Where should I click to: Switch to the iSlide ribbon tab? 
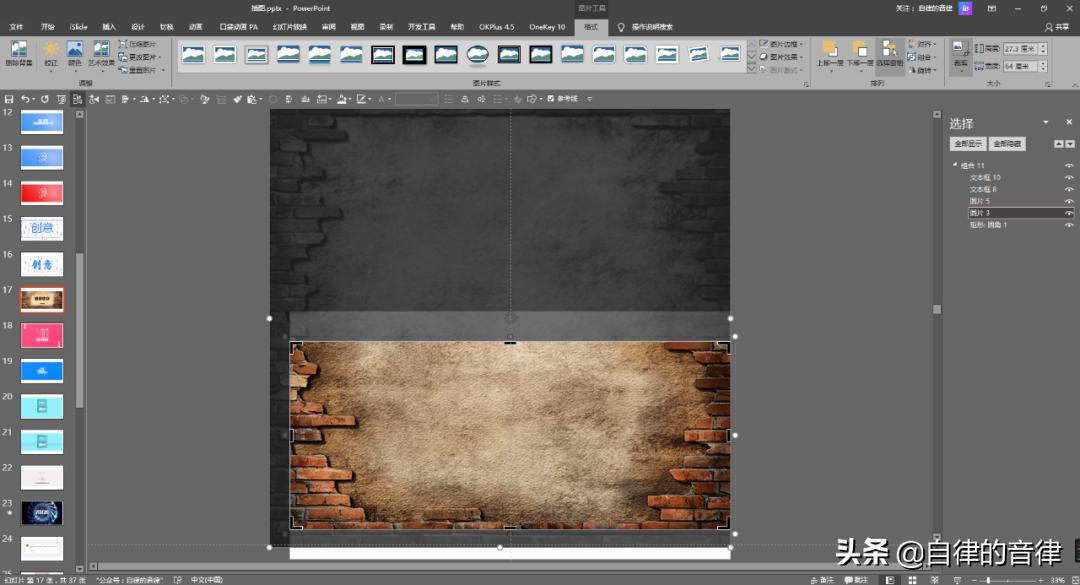click(78, 27)
